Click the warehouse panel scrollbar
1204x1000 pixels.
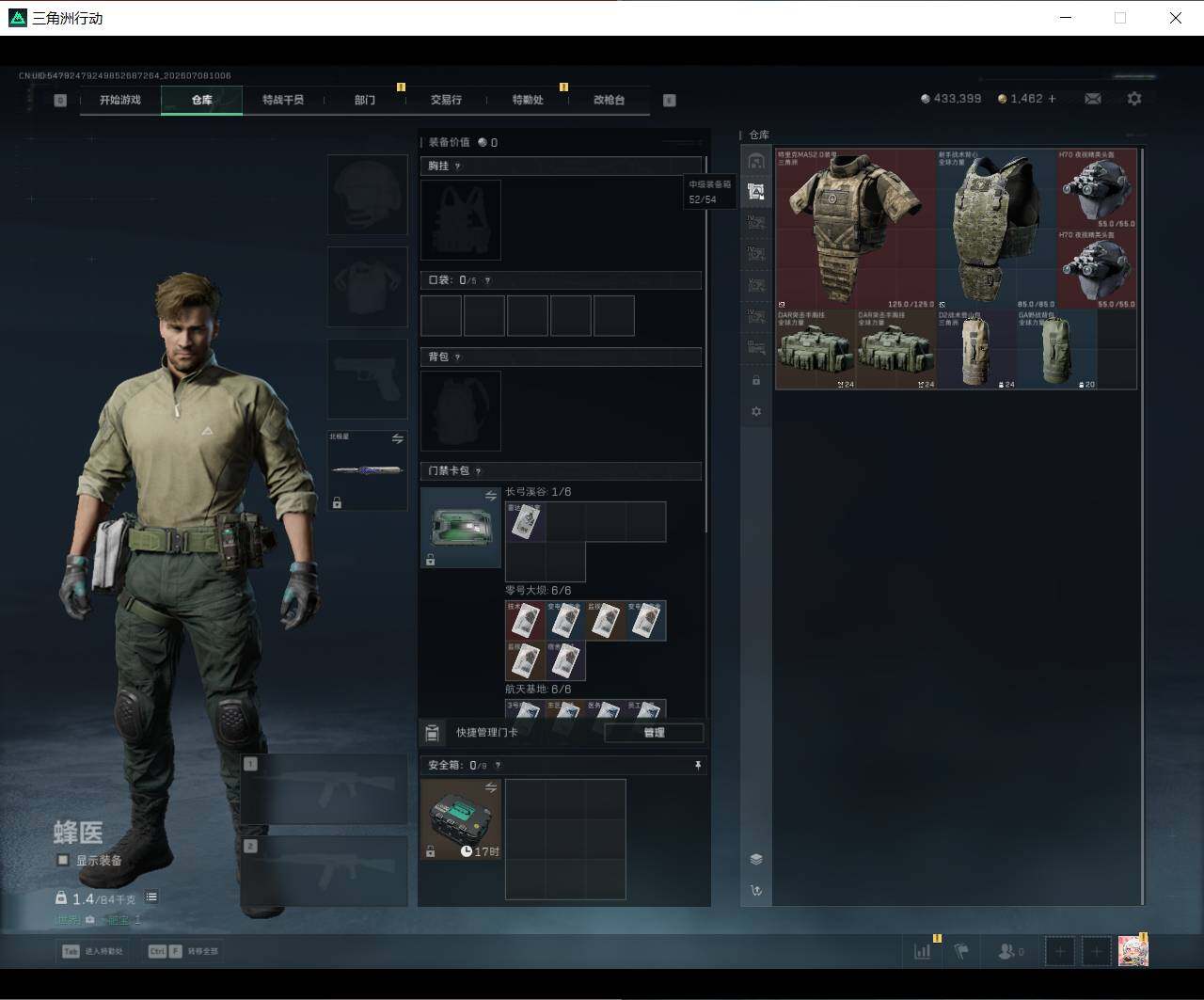click(1142, 525)
